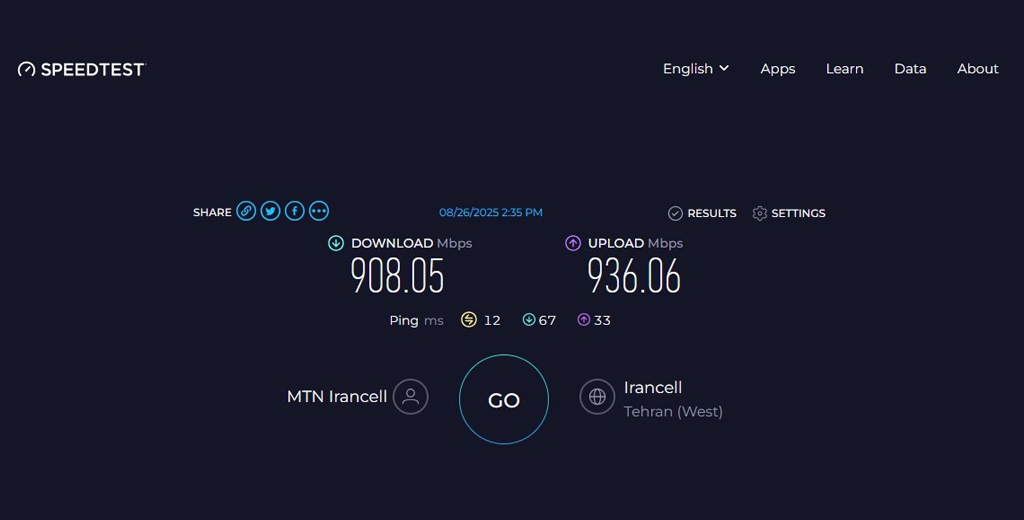
Task: View the Results page
Action: tap(702, 213)
